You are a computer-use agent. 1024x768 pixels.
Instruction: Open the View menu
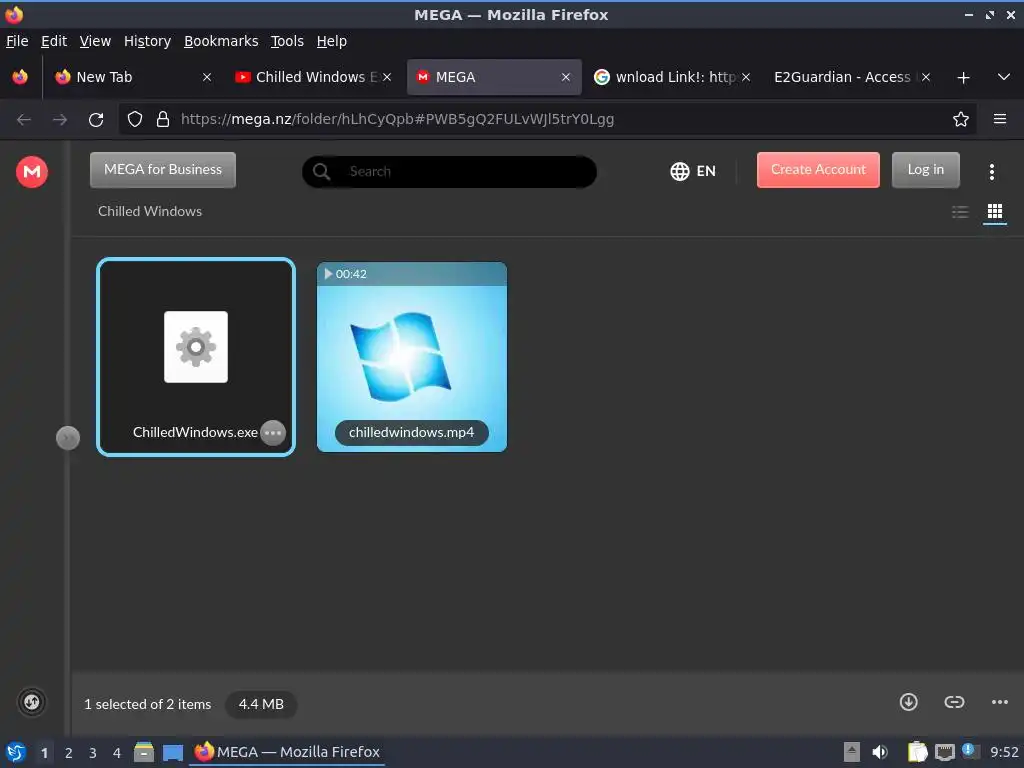click(95, 41)
